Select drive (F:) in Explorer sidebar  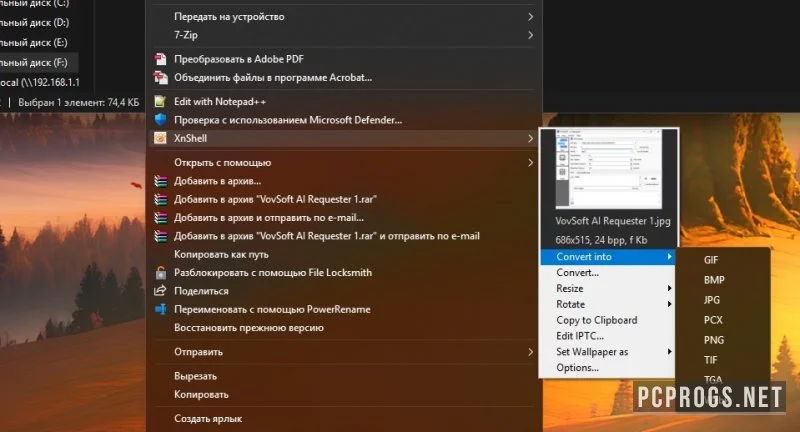coord(34,62)
